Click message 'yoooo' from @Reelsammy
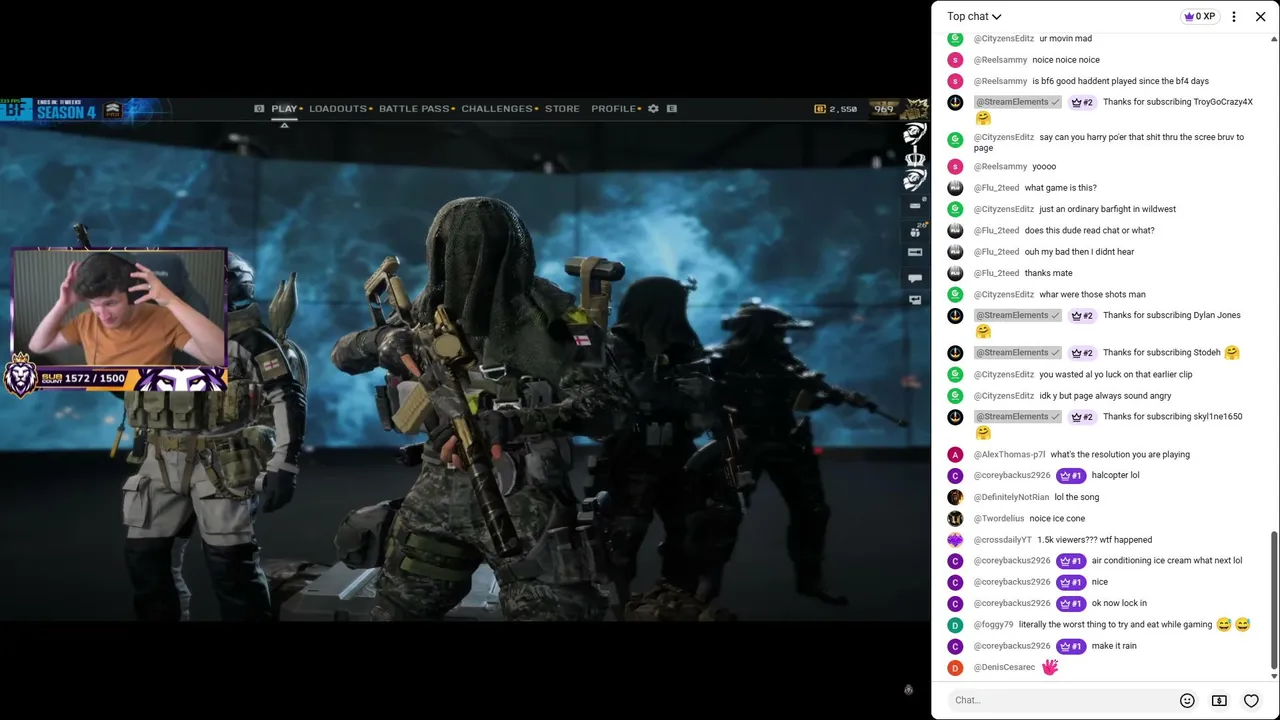The image size is (1280, 720). [x=1044, y=167]
